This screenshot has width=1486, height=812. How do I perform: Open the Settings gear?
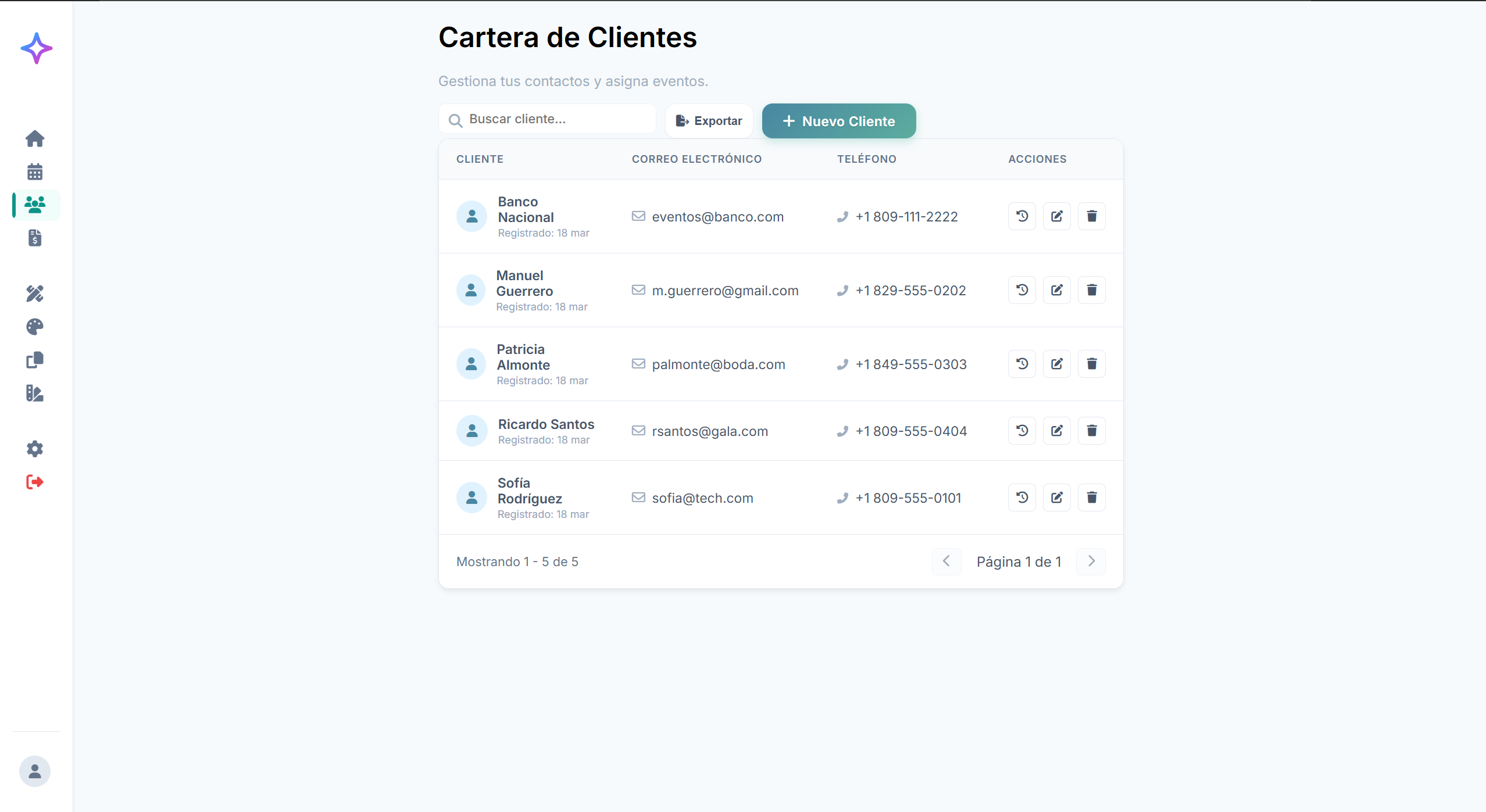point(35,448)
